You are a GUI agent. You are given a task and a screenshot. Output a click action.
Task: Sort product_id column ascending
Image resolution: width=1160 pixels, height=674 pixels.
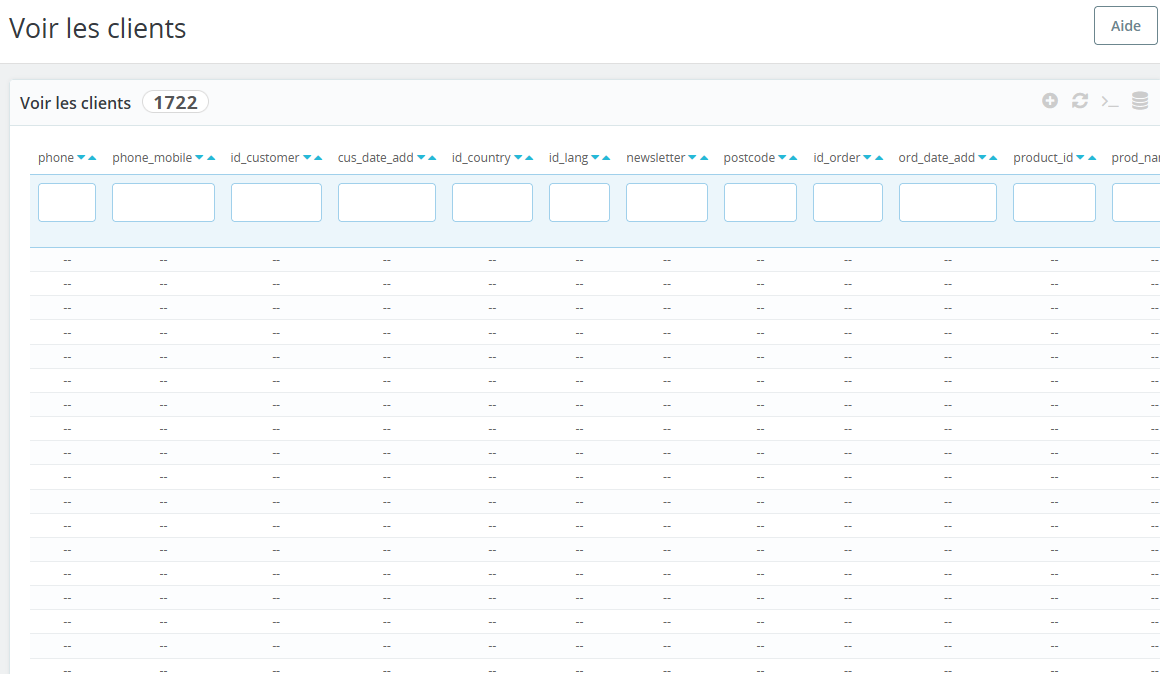tap(1092, 158)
